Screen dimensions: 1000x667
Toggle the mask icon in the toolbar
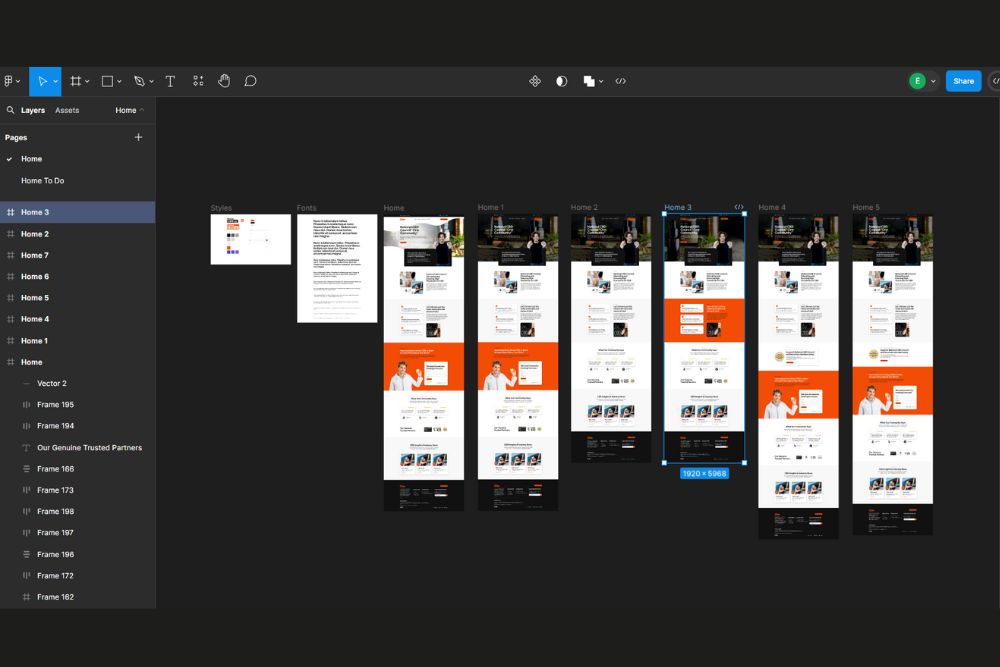pos(562,81)
